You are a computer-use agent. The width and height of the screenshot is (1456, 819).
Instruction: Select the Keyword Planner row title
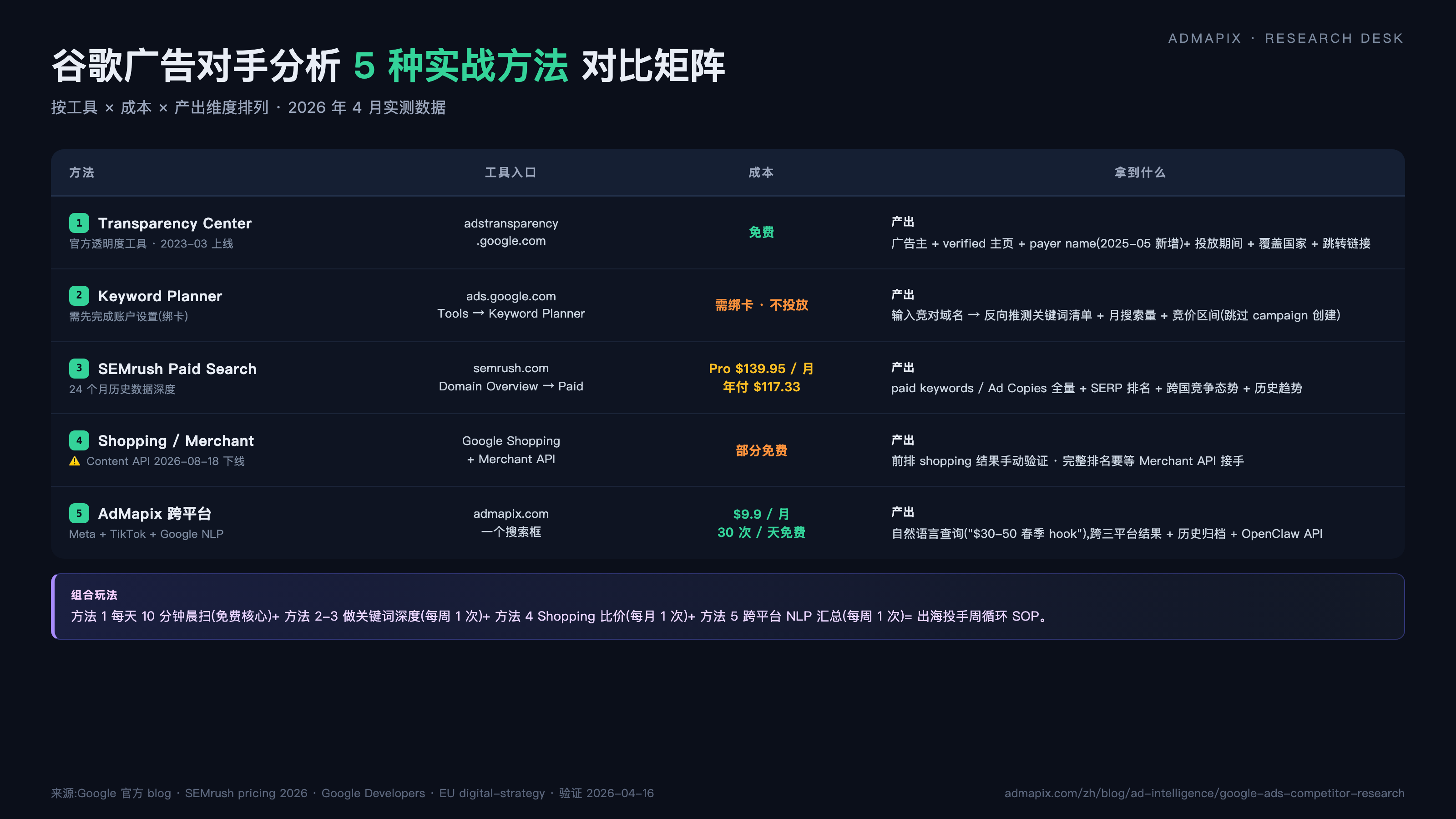pyautogui.click(x=160, y=296)
